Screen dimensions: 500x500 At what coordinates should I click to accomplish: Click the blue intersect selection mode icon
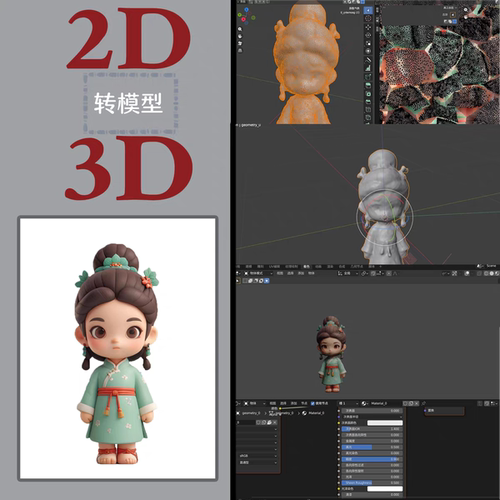point(267,281)
